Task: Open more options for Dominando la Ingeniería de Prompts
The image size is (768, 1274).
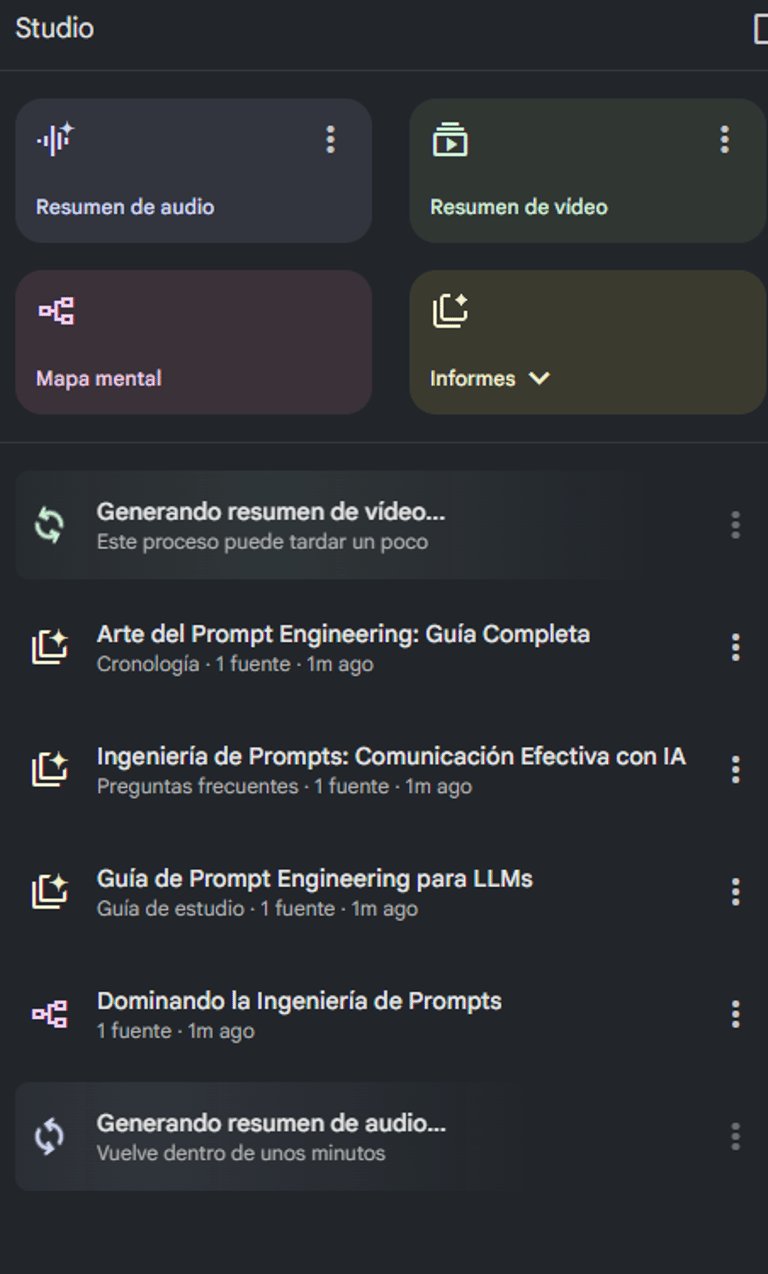Action: (735, 1014)
